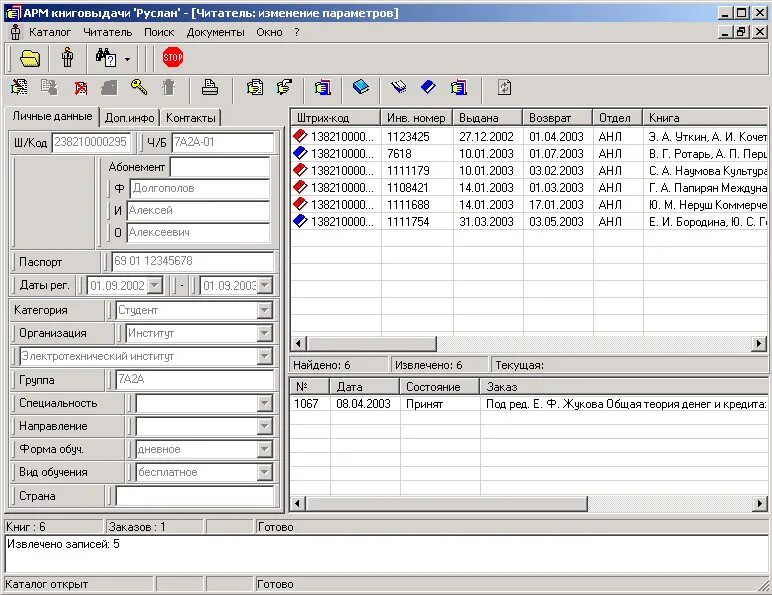772x595 pixels.
Task: Open the registration start date 01.09.2002 dropdown
Action: pyautogui.click(x=155, y=285)
